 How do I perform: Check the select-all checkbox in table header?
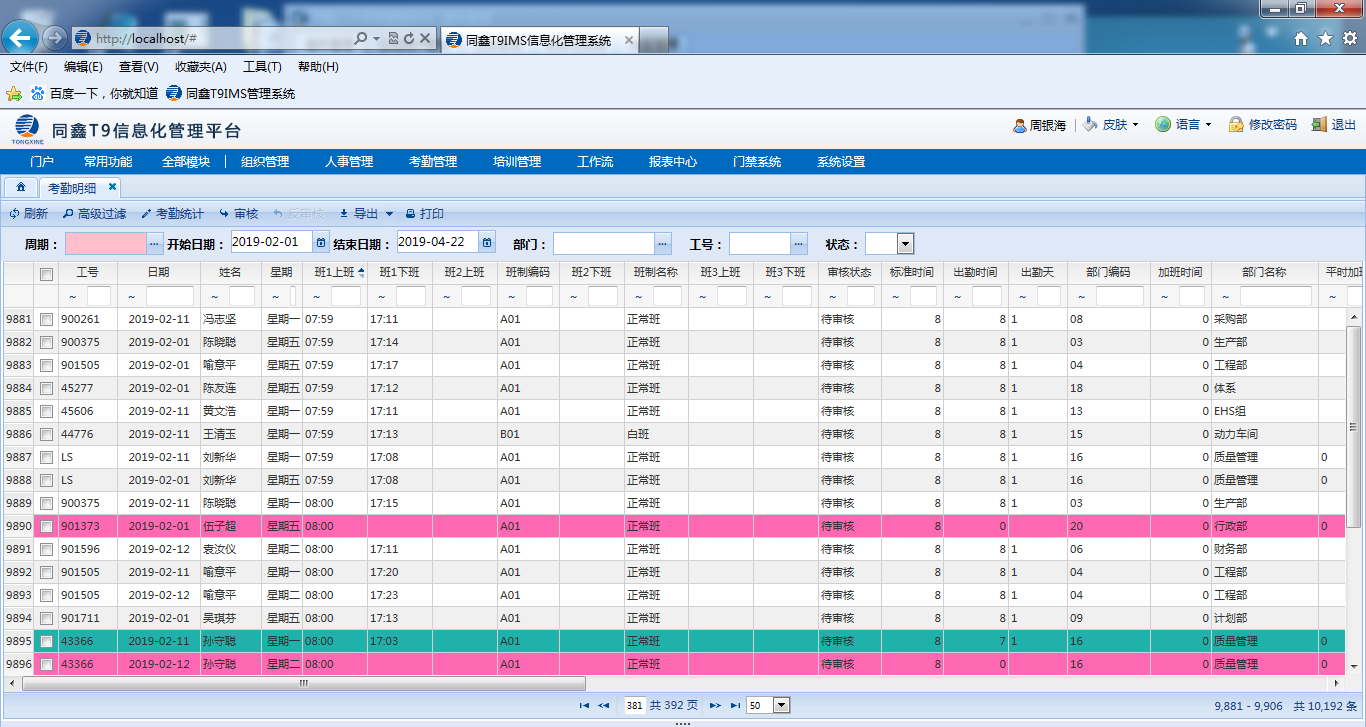pyautogui.click(x=46, y=274)
